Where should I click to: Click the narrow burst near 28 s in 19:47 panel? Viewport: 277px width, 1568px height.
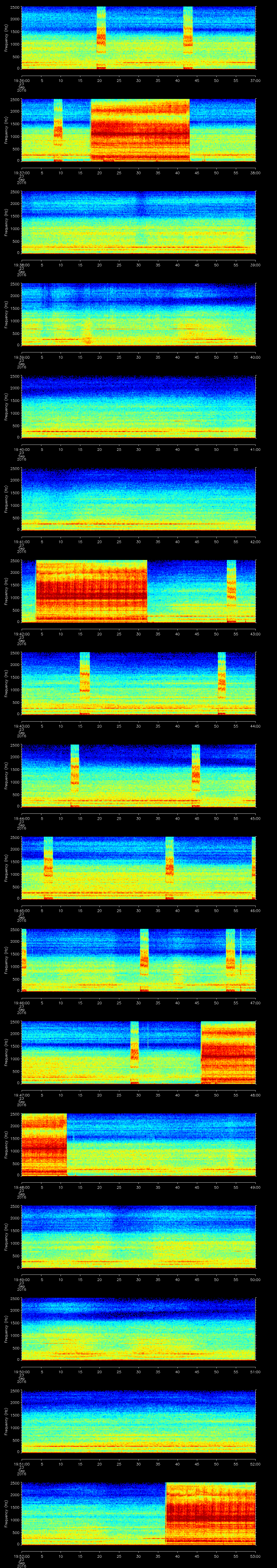(134, 1052)
